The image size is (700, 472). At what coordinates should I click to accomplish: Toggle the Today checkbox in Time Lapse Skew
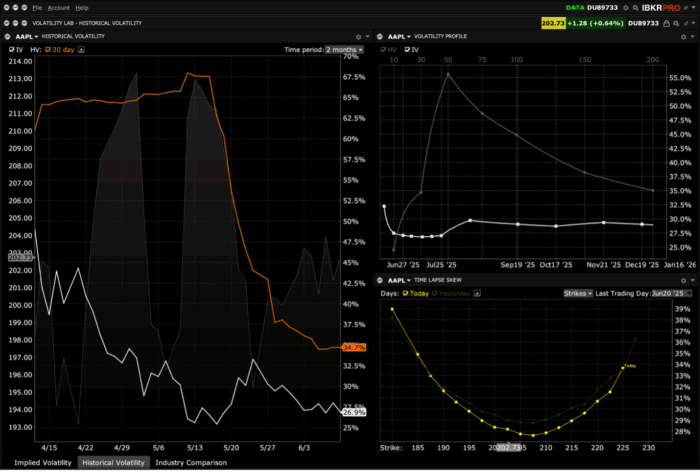tap(405, 293)
